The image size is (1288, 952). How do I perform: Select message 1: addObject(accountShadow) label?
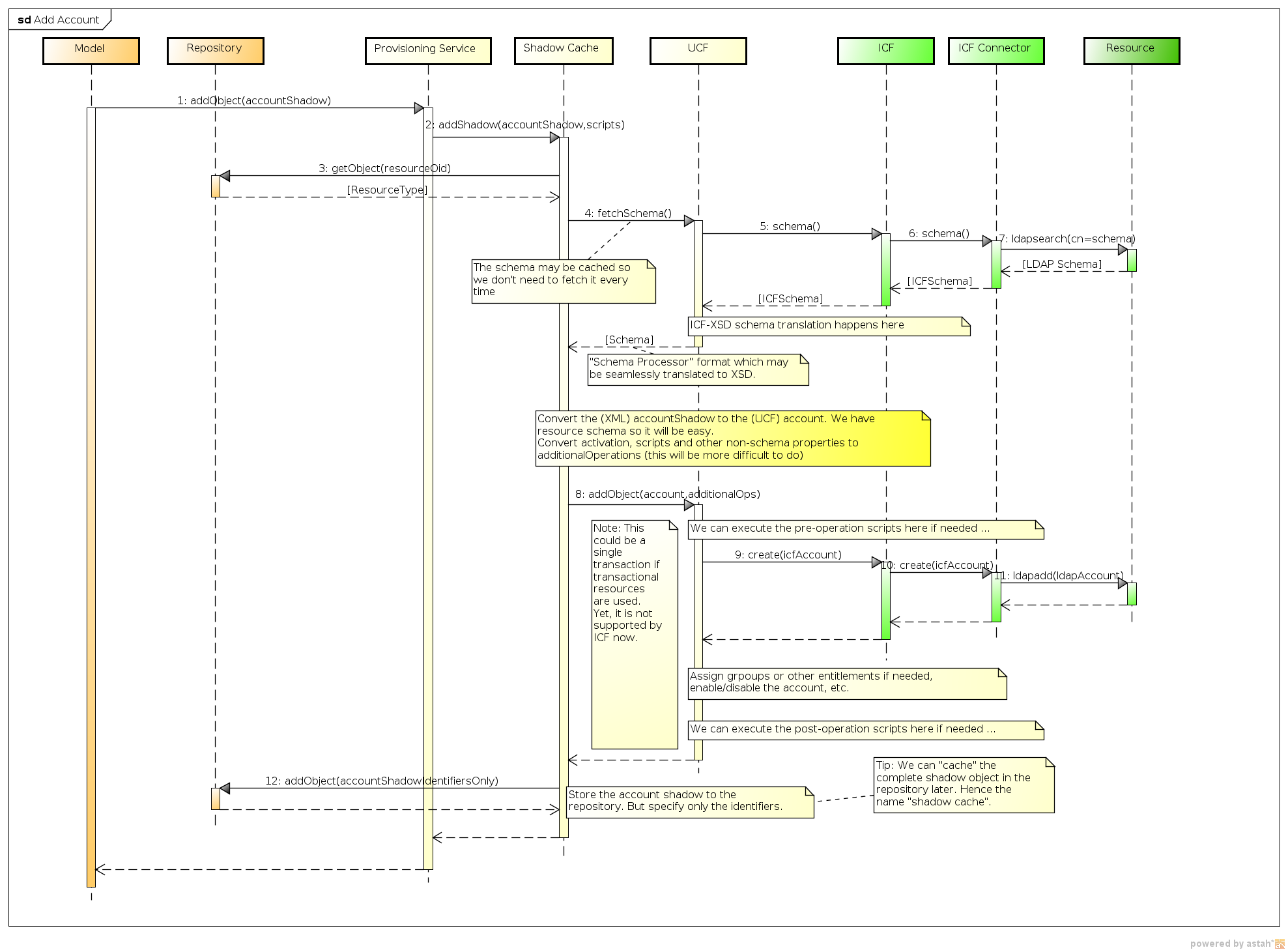[x=254, y=100]
